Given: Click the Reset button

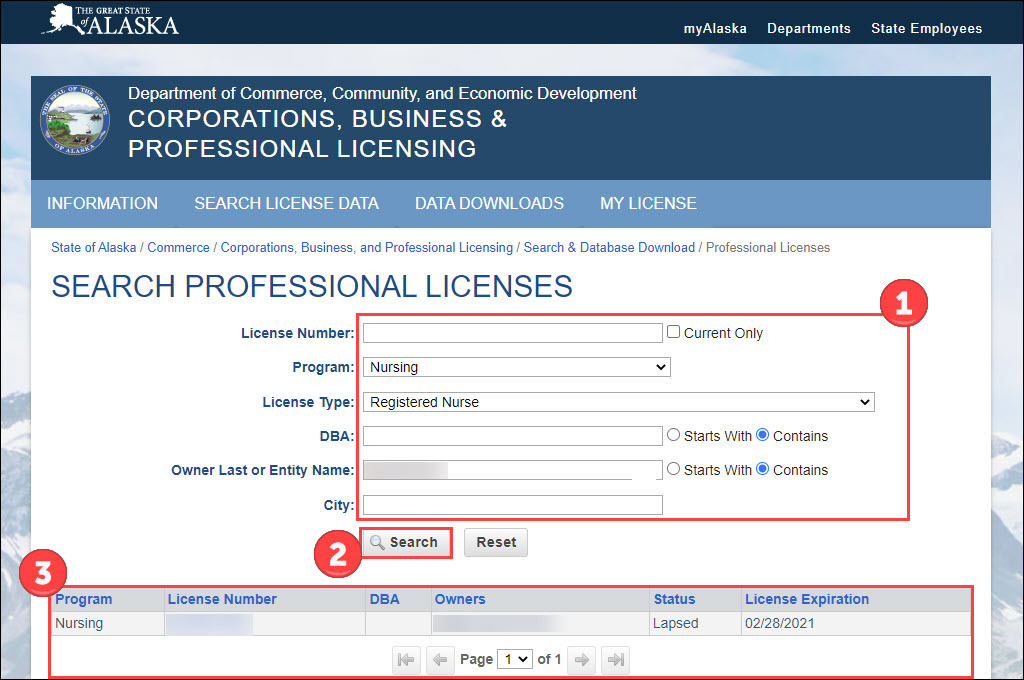Looking at the screenshot, I should [496, 543].
